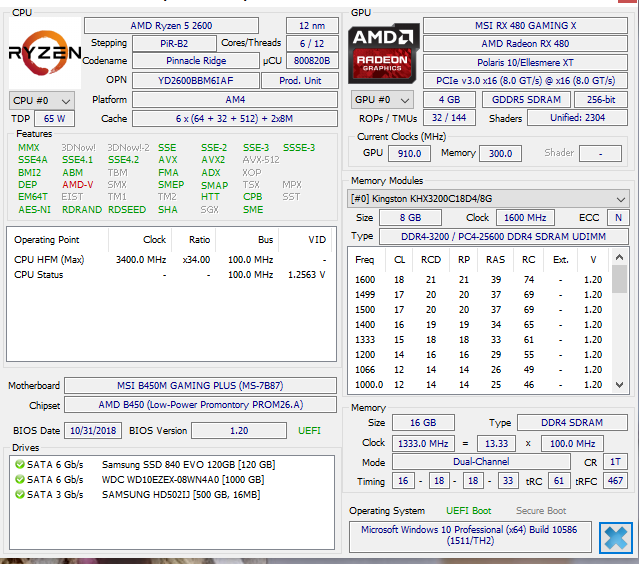Image resolution: width=639 pixels, height=564 pixels.
Task: Click the Unified: 2304 shaders field
Action: click(x=577, y=118)
